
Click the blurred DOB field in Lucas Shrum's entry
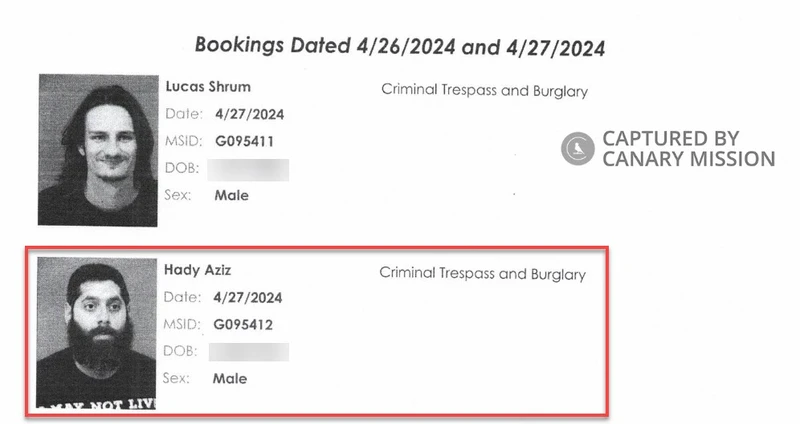248,170
